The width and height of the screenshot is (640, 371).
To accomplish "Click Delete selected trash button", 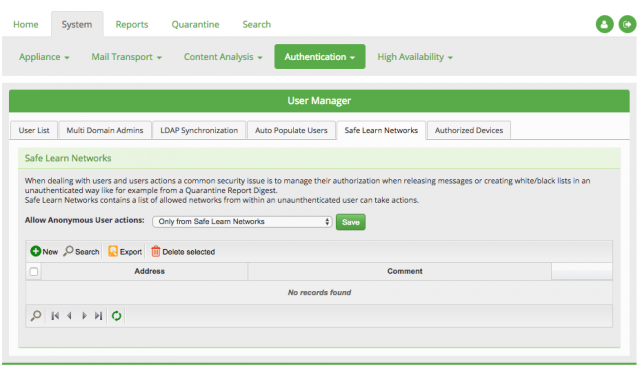I will [x=183, y=251].
